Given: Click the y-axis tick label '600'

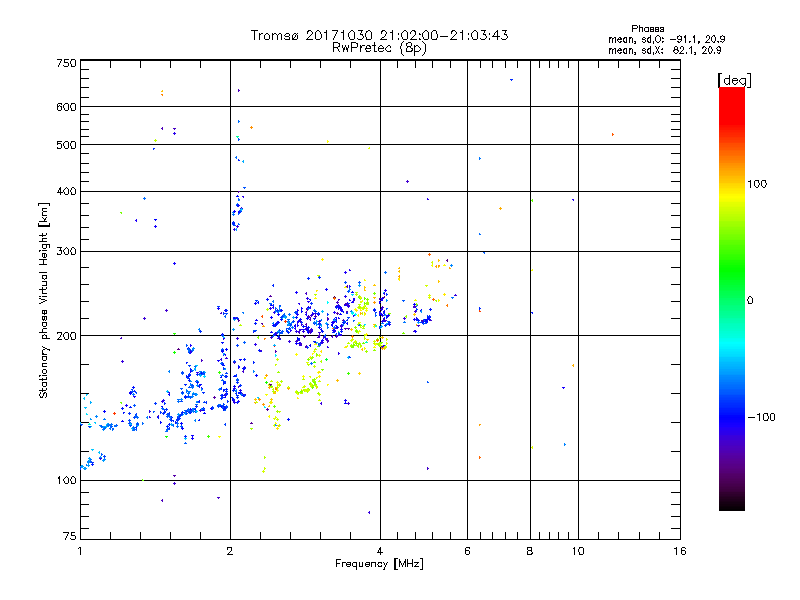Looking at the screenshot, I should (66, 107).
